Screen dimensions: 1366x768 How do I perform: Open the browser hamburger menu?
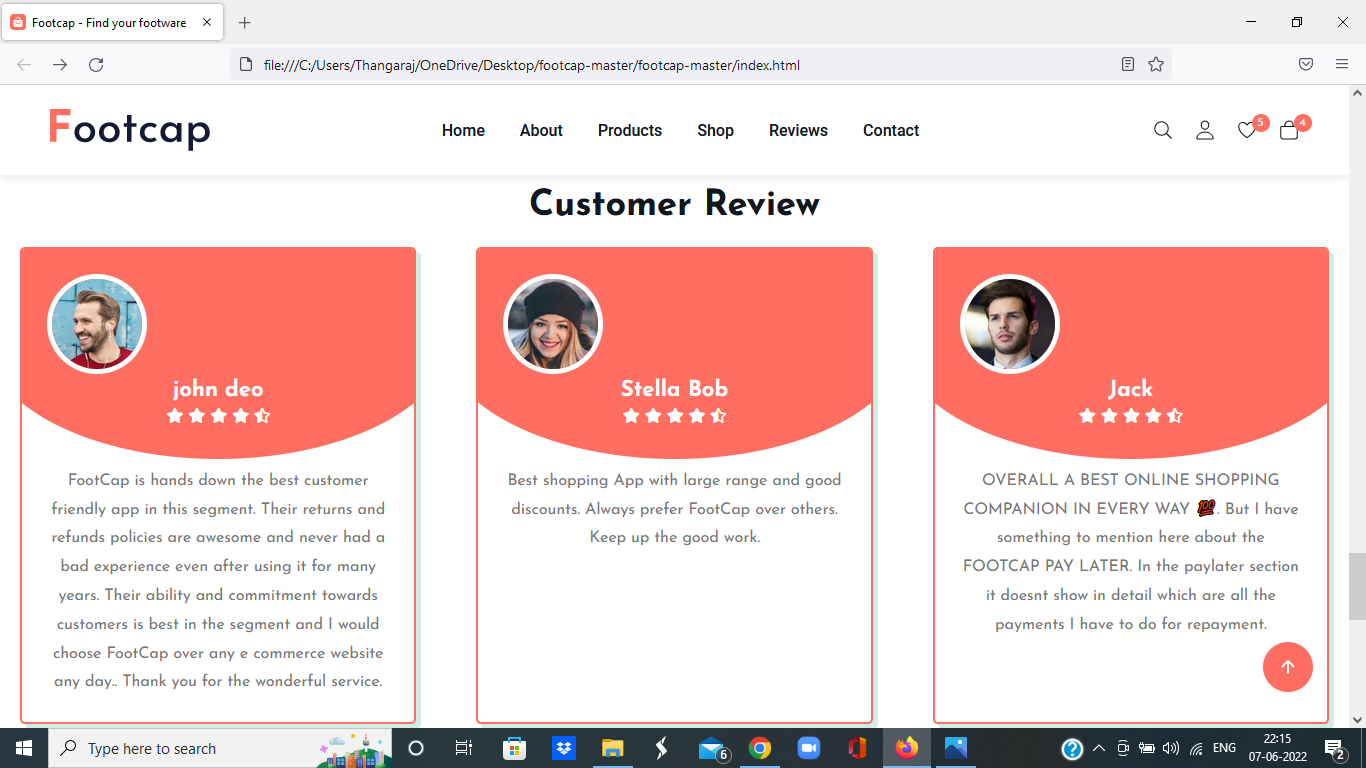click(x=1342, y=64)
